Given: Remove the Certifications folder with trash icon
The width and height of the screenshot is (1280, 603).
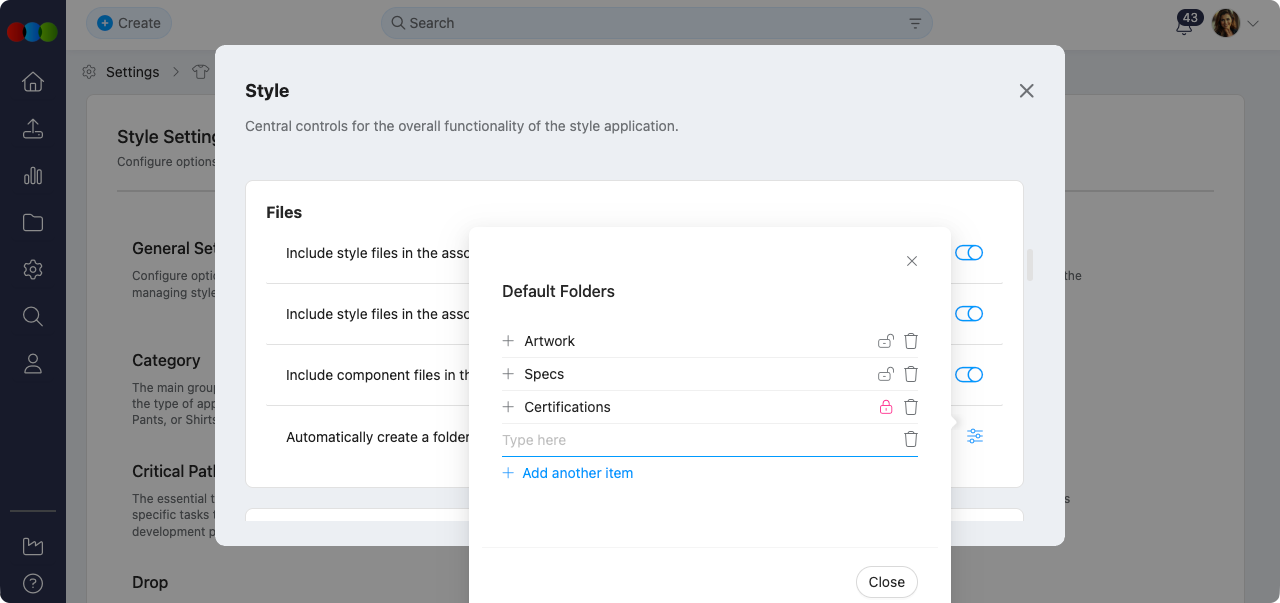Looking at the screenshot, I should click(x=910, y=407).
